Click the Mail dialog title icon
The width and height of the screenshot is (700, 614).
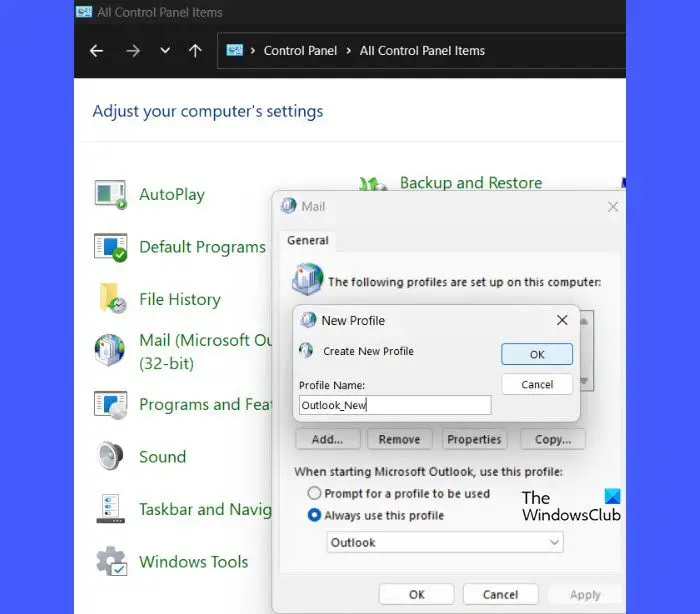pos(288,206)
